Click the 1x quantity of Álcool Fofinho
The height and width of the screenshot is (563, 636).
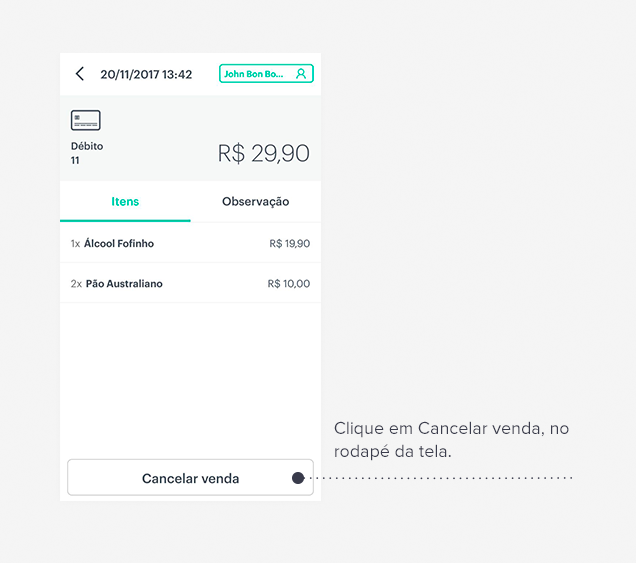click(x=75, y=243)
